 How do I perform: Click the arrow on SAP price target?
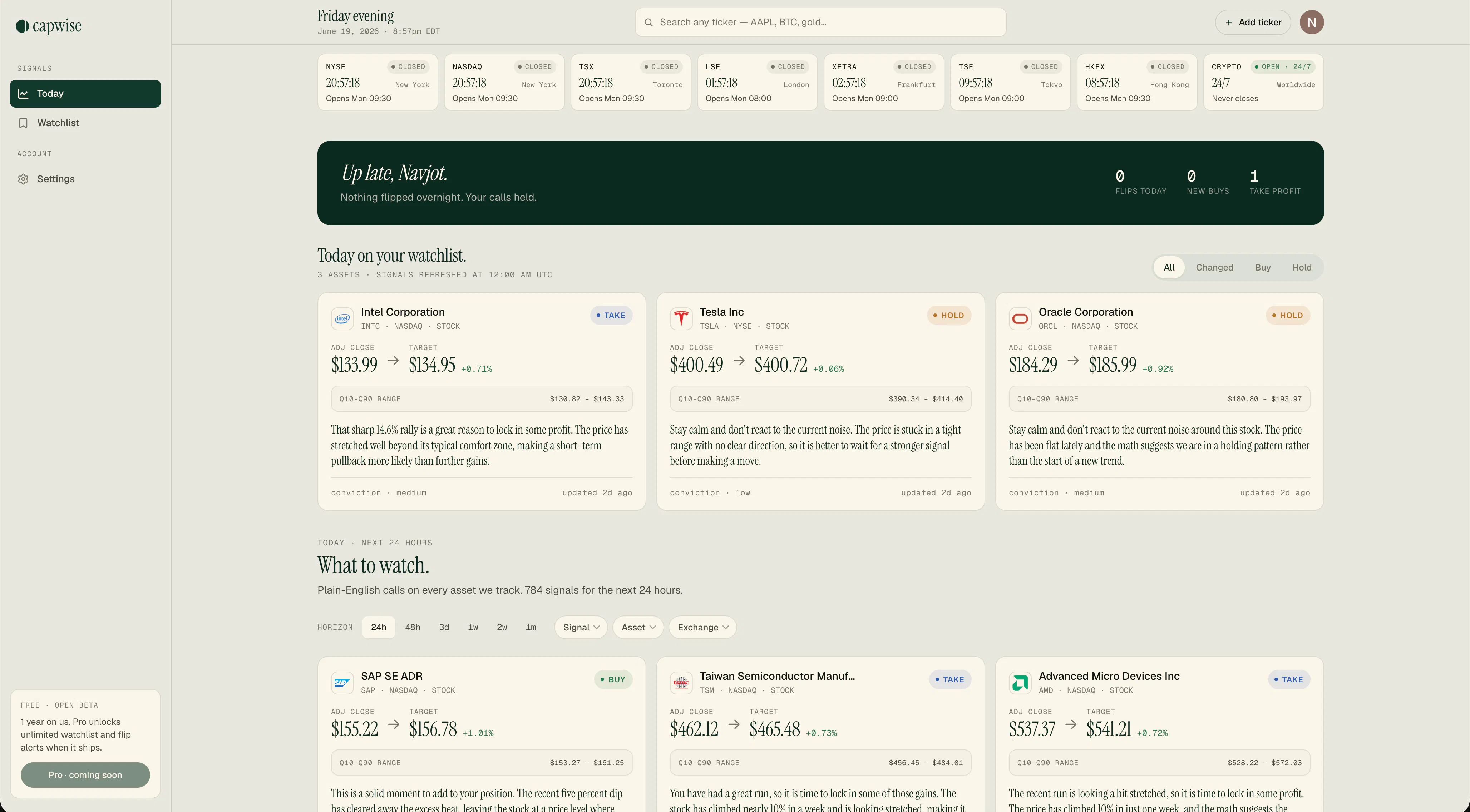[394, 725]
